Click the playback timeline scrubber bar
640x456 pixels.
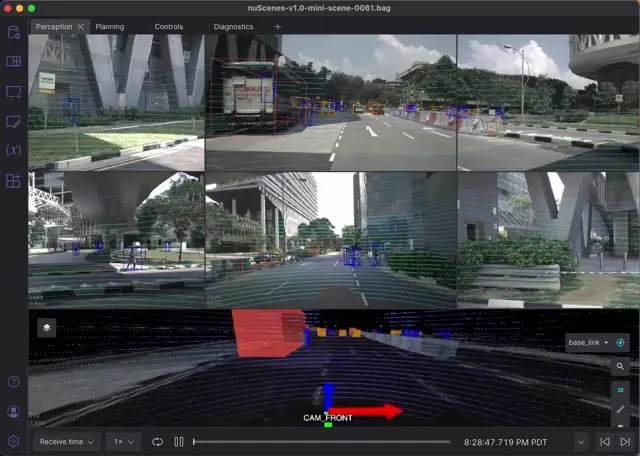(x=320, y=441)
